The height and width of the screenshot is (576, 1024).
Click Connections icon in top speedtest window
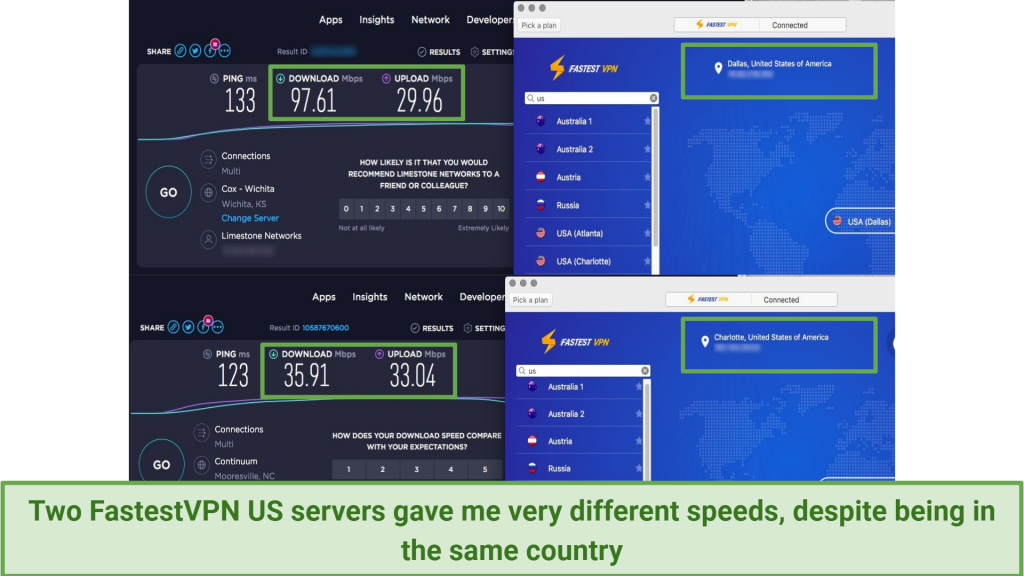[x=208, y=159]
